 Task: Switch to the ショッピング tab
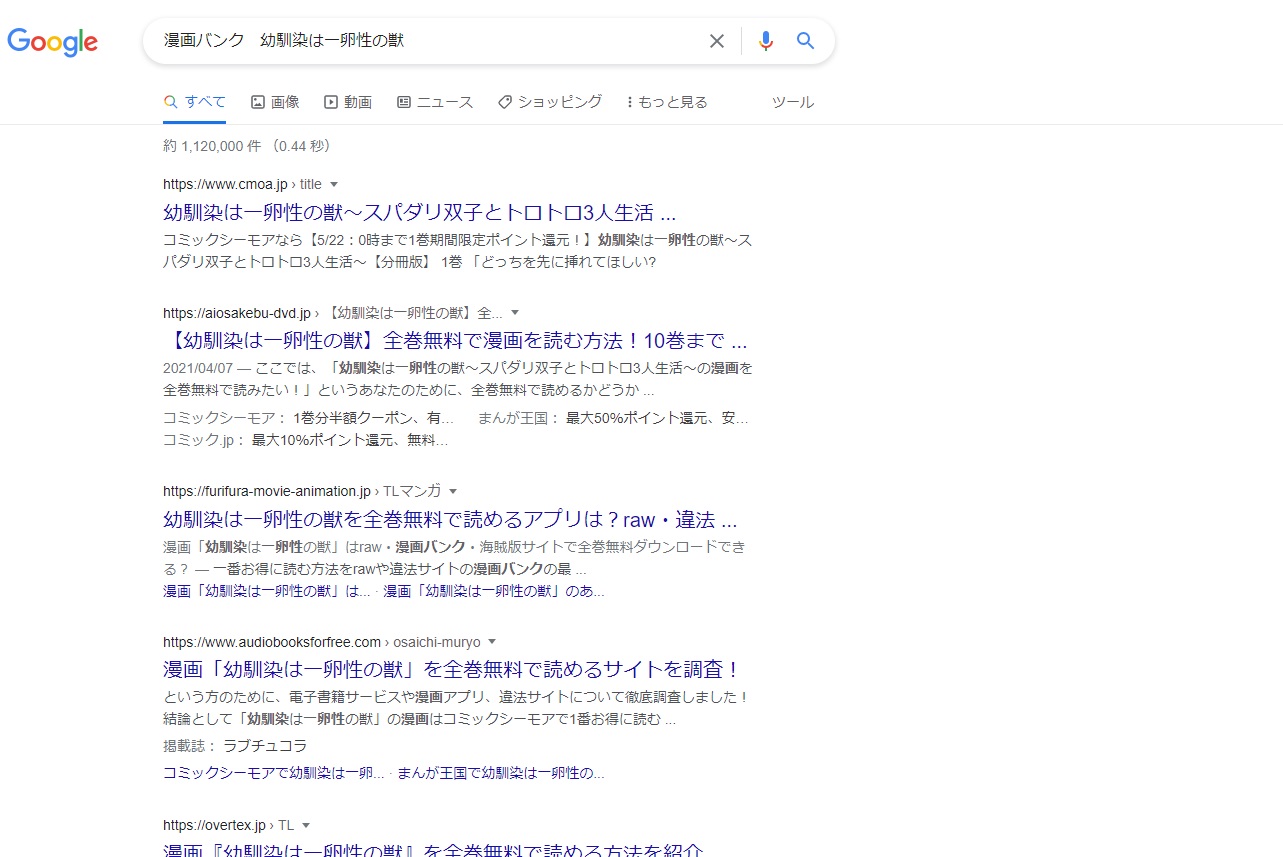click(550, 102)
